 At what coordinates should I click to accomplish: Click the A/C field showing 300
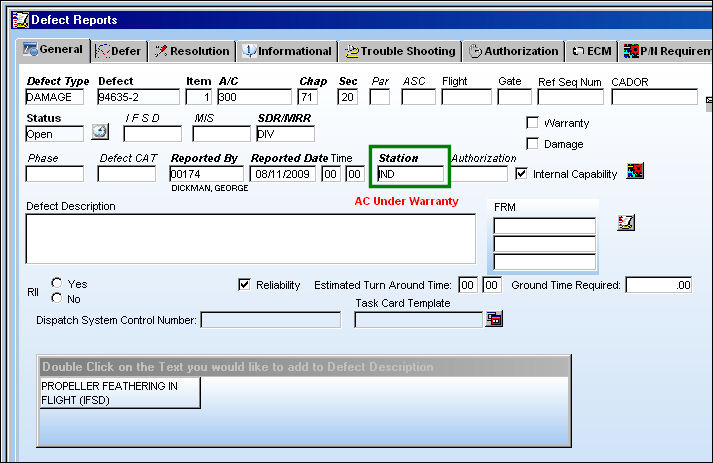(254, 97)
